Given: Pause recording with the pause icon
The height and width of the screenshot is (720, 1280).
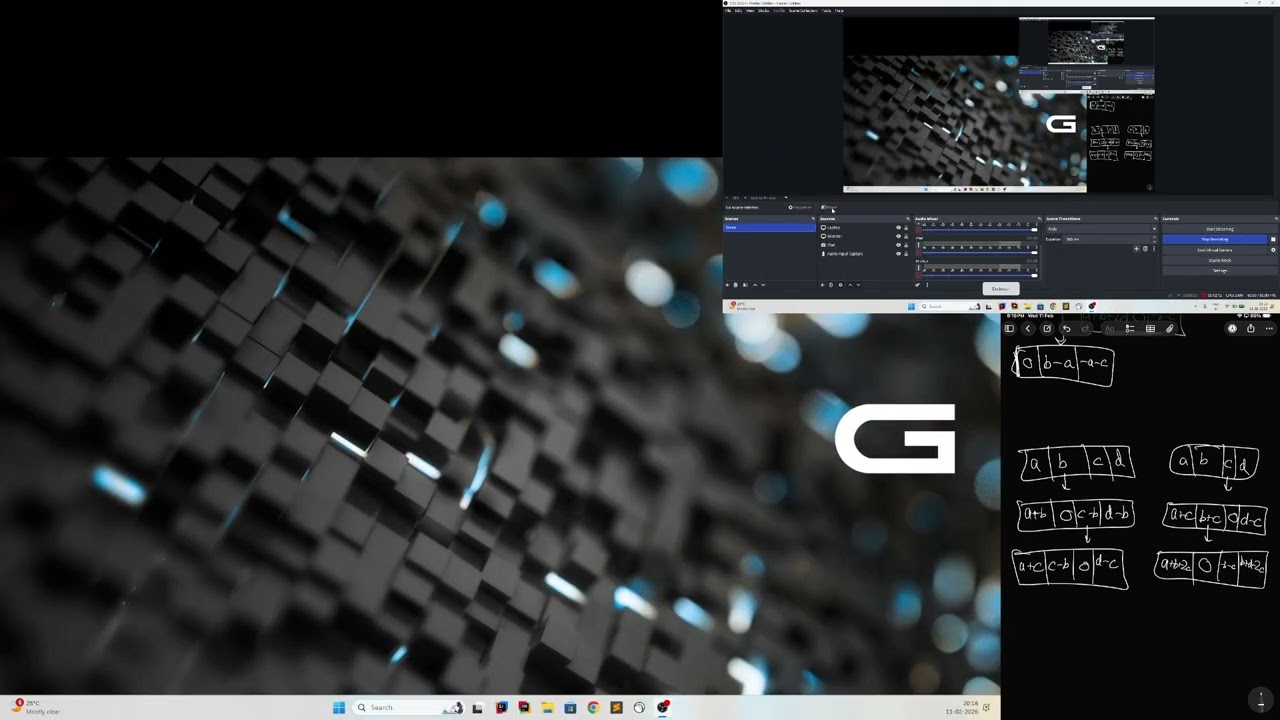Looking at the screenshot, I should tap(1273, 239).
